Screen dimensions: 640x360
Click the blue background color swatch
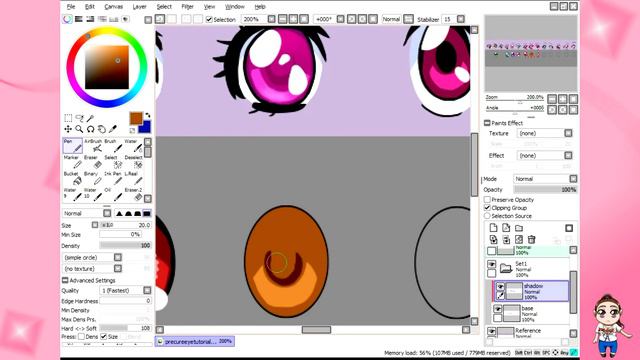(x=146, y=128)
